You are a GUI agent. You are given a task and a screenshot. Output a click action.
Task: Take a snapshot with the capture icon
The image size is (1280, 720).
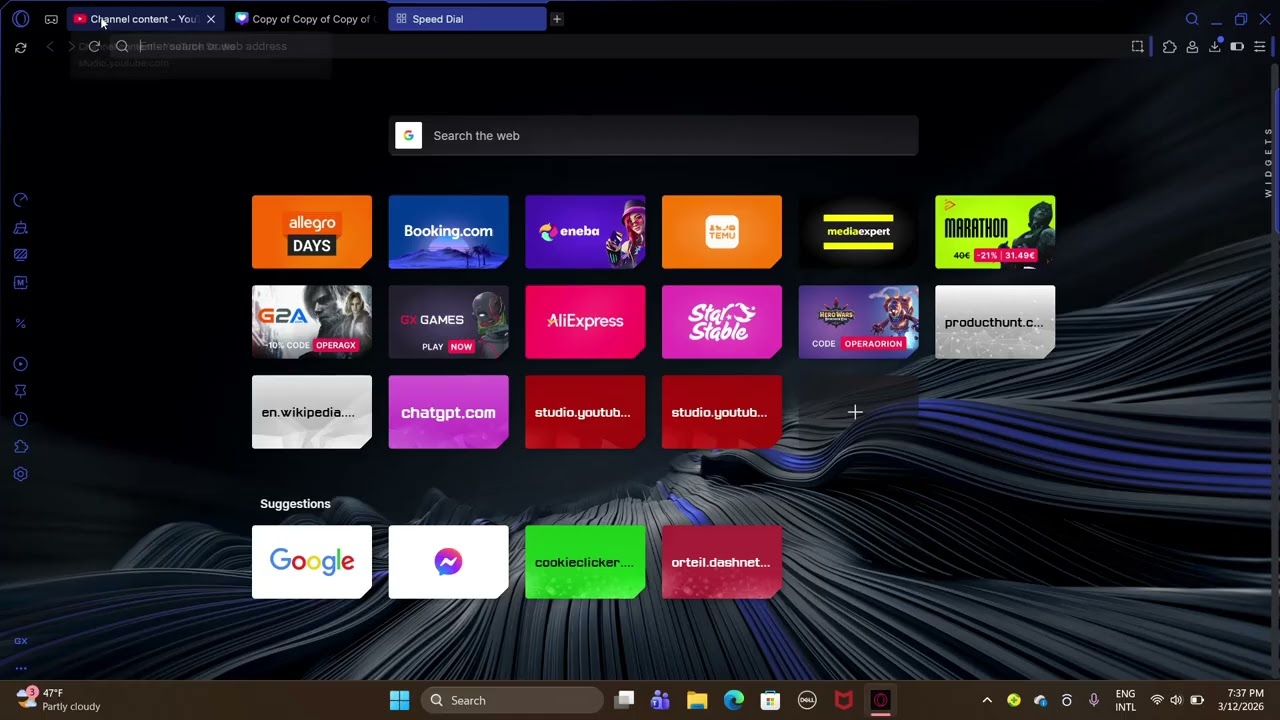point(1137,46)
